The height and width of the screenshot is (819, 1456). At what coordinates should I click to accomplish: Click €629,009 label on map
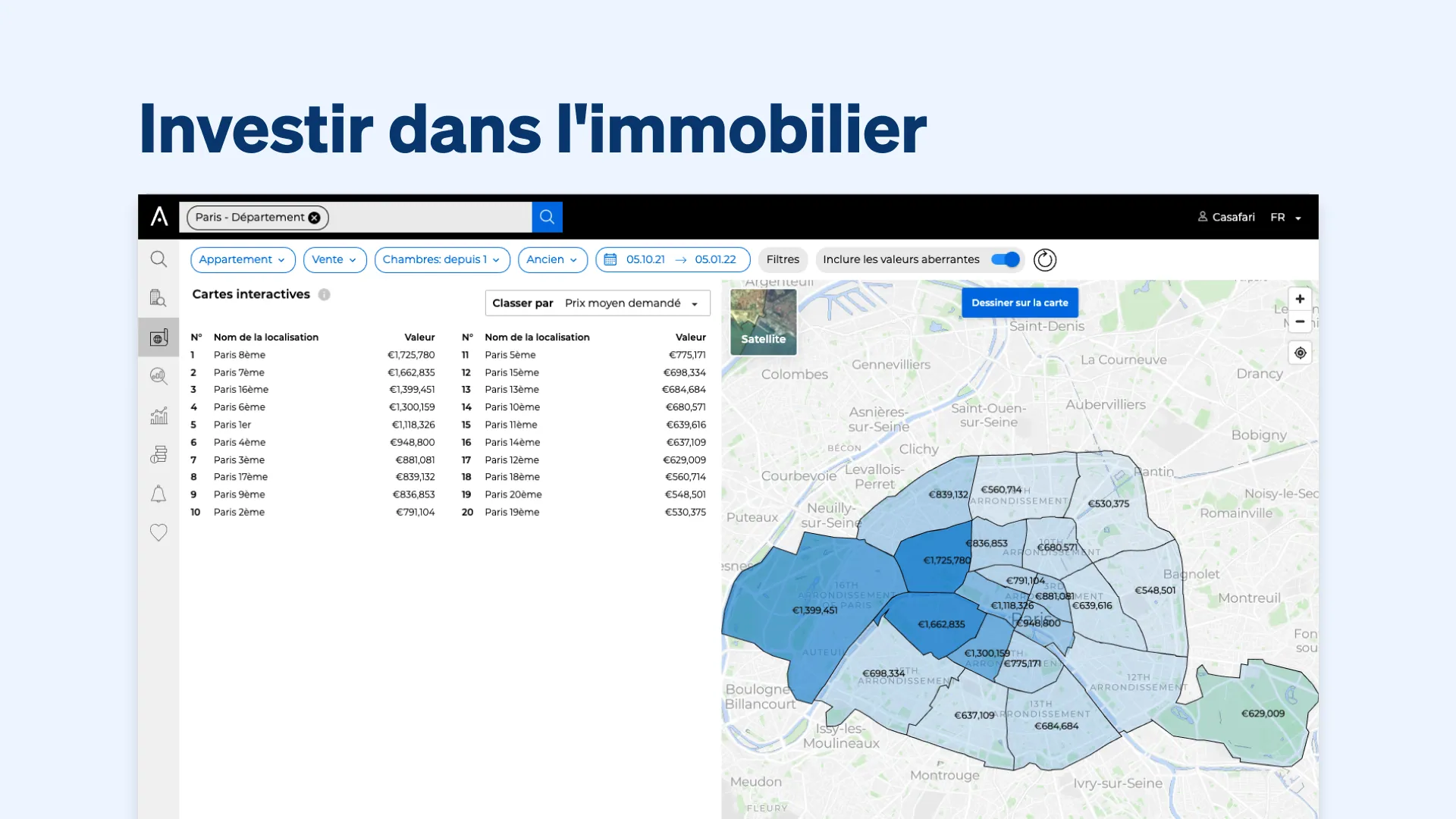[x=1263, y=714]
